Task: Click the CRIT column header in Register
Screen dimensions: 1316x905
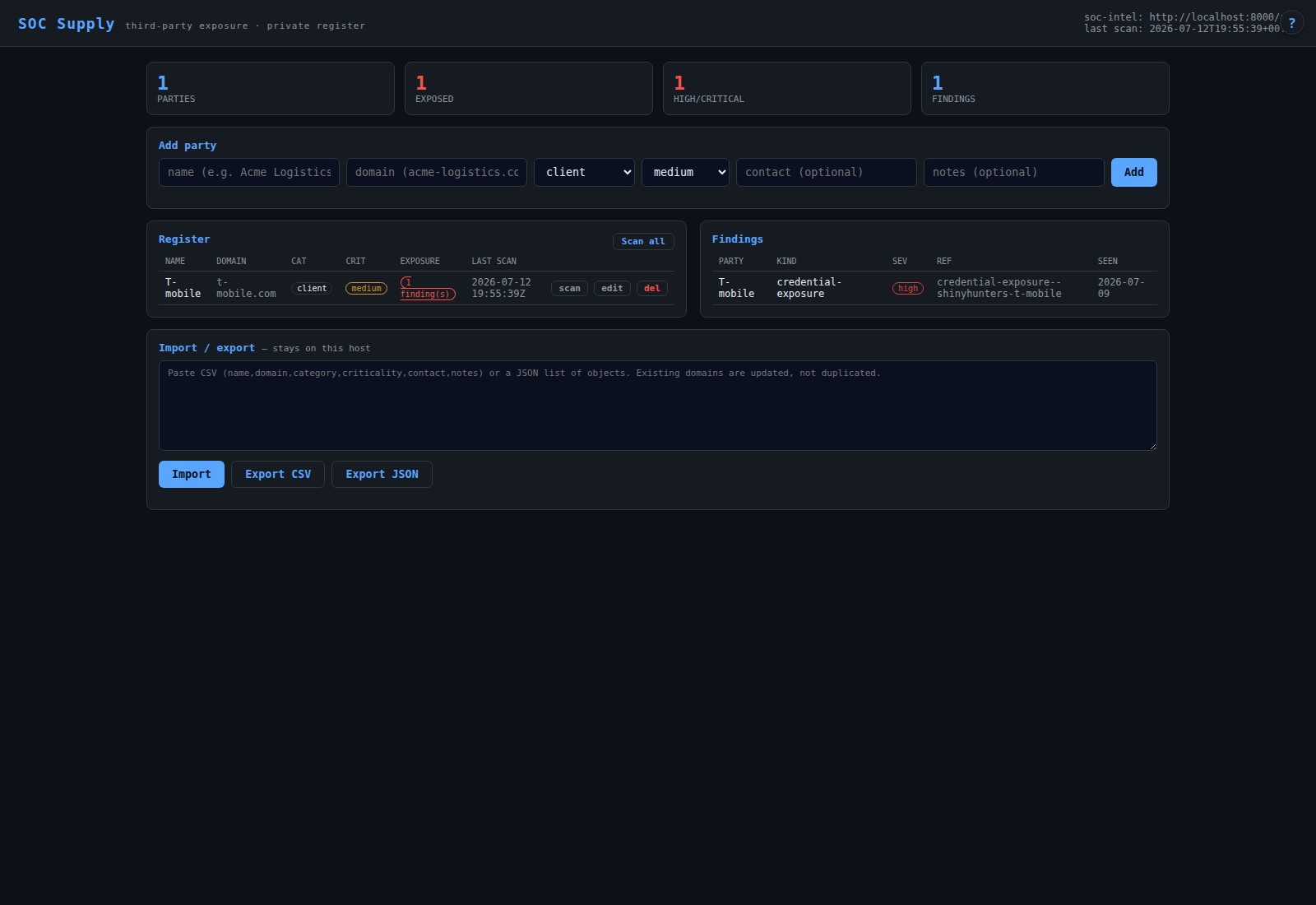Action: [x=355, y=261]
